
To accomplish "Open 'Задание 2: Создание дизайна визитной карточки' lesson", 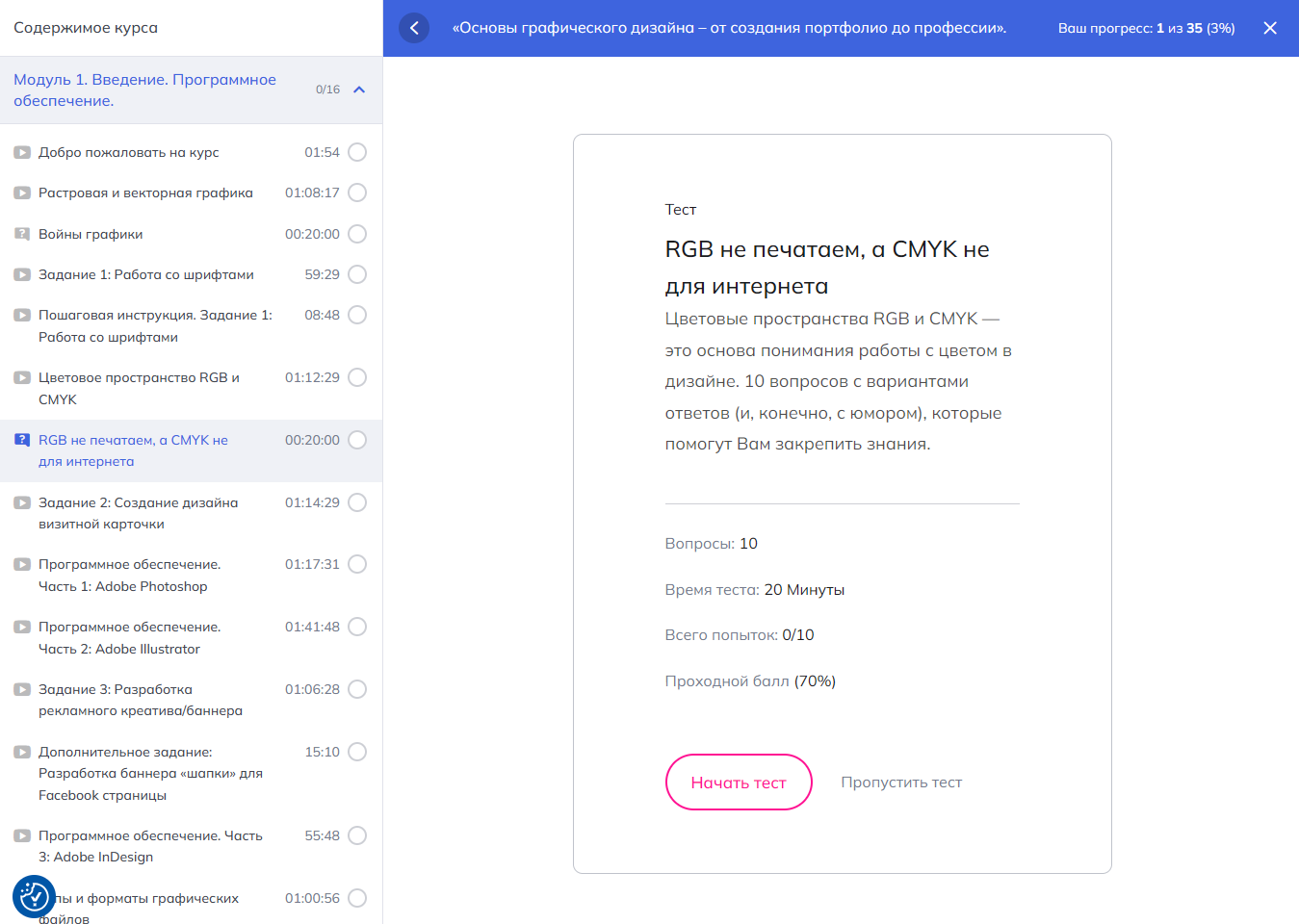I will [x=138, y=513].
